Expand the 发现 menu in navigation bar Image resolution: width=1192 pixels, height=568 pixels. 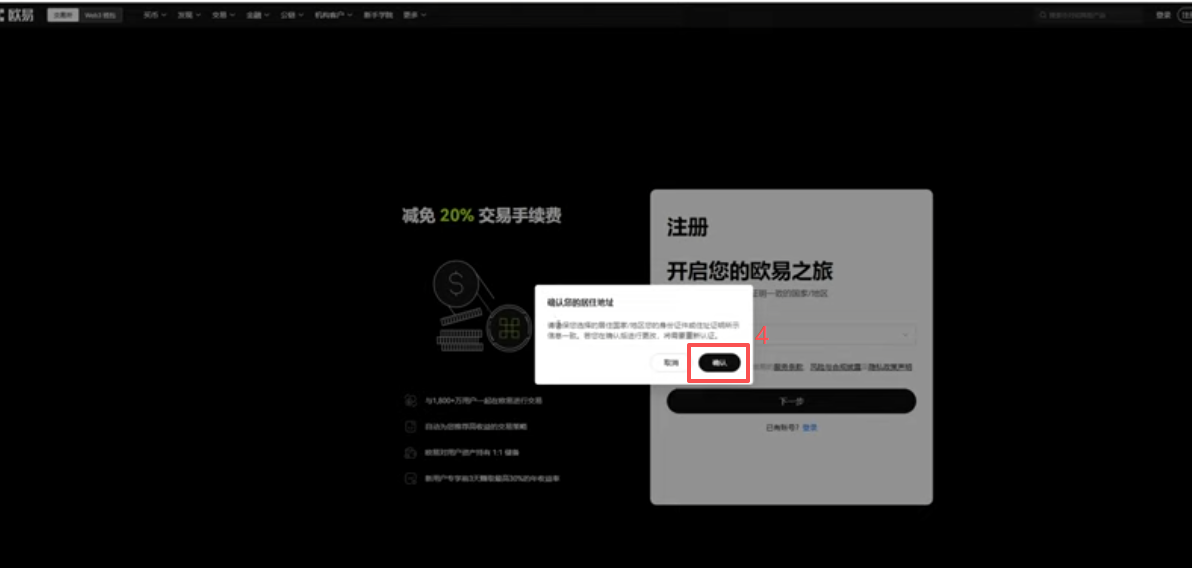(x=189, y=15)
